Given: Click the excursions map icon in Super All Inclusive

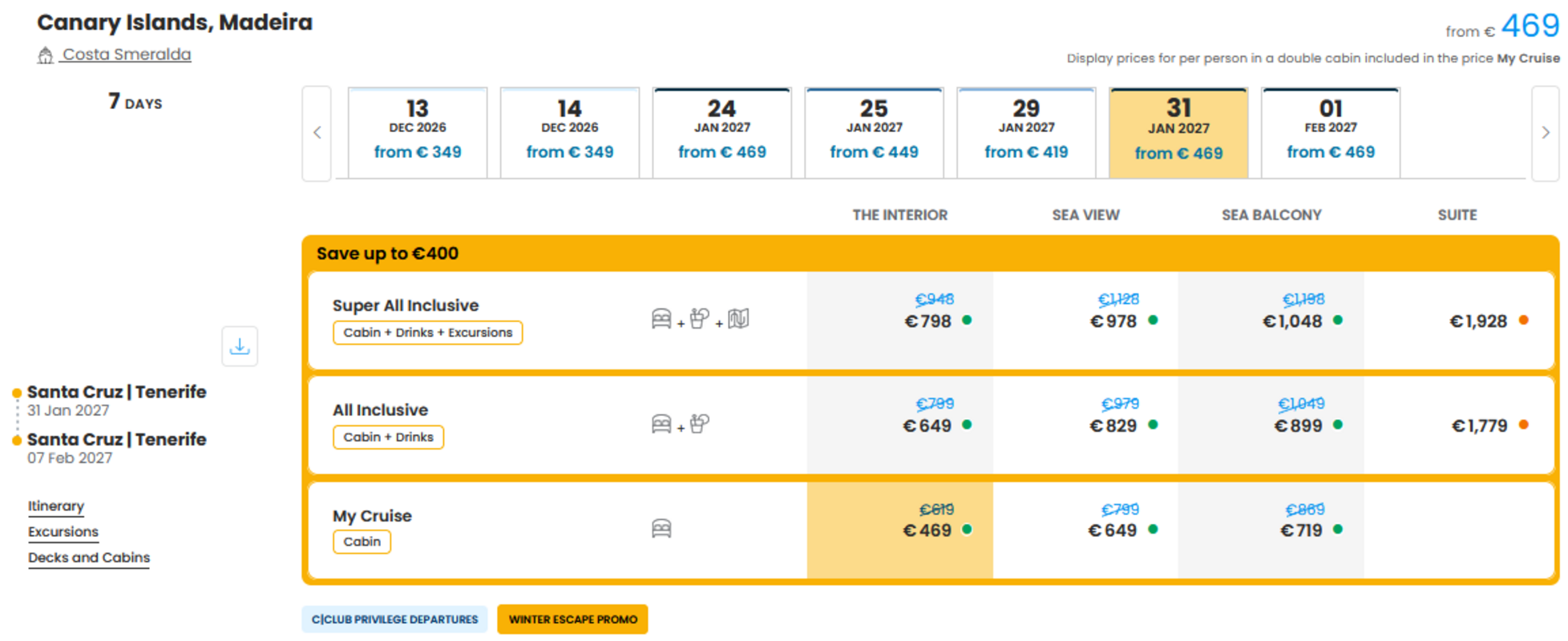Looking at the screenshot, I should (738, 319).
